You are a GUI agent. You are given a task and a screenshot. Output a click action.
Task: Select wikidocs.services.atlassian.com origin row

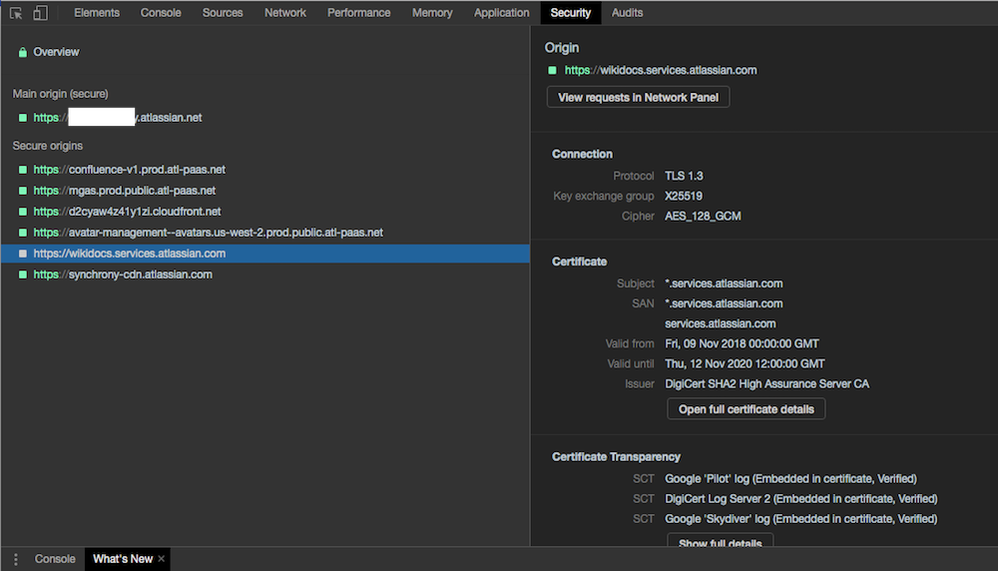coord(265,253)
